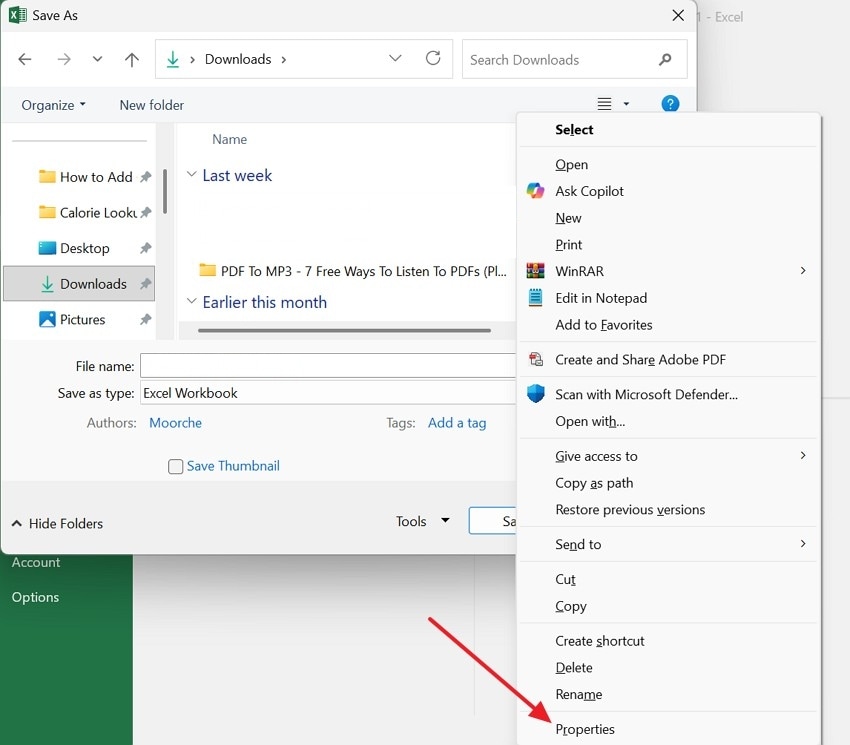Image resolution: width=850 pixels, height=745 pixels.
Task: Click the Copilot icon in the context menu
Action: 536,191
